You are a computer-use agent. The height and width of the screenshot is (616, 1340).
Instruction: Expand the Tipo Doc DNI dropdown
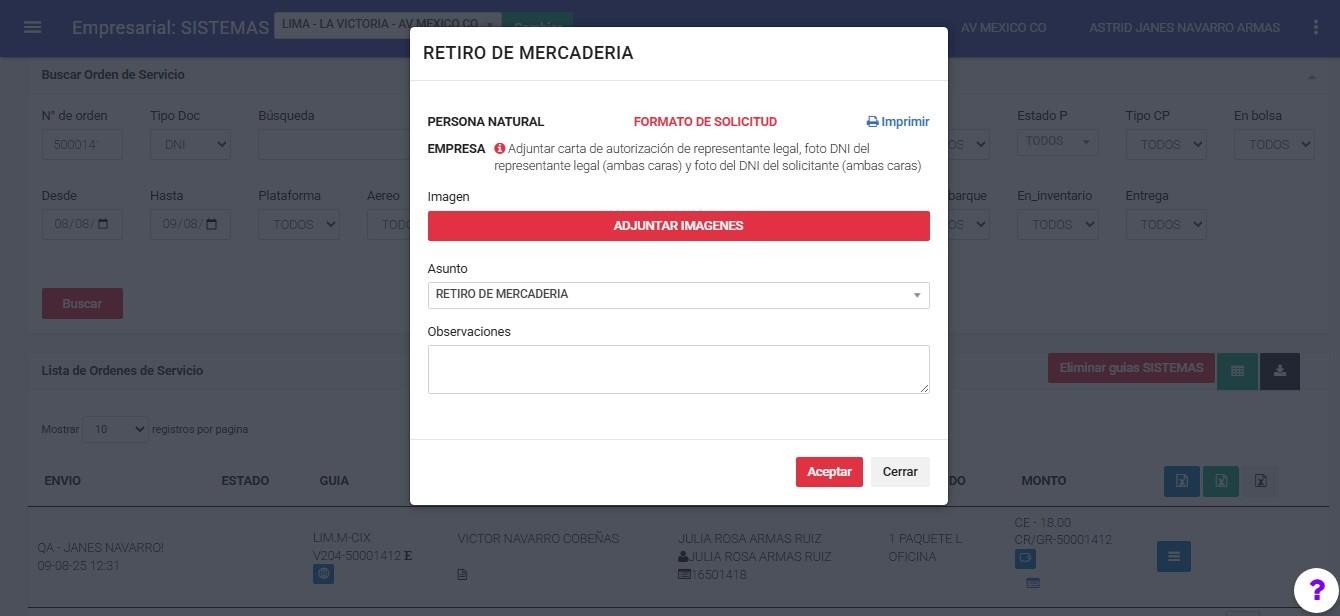[x=190, y=144]
